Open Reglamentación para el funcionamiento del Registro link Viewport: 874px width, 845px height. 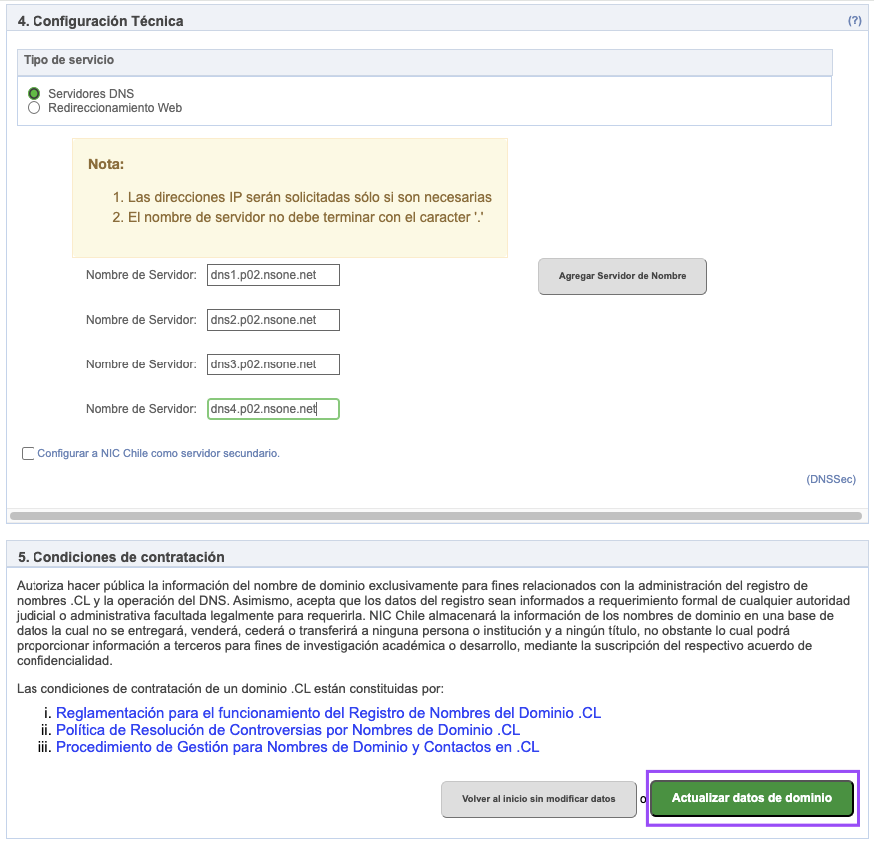(328, 713)
